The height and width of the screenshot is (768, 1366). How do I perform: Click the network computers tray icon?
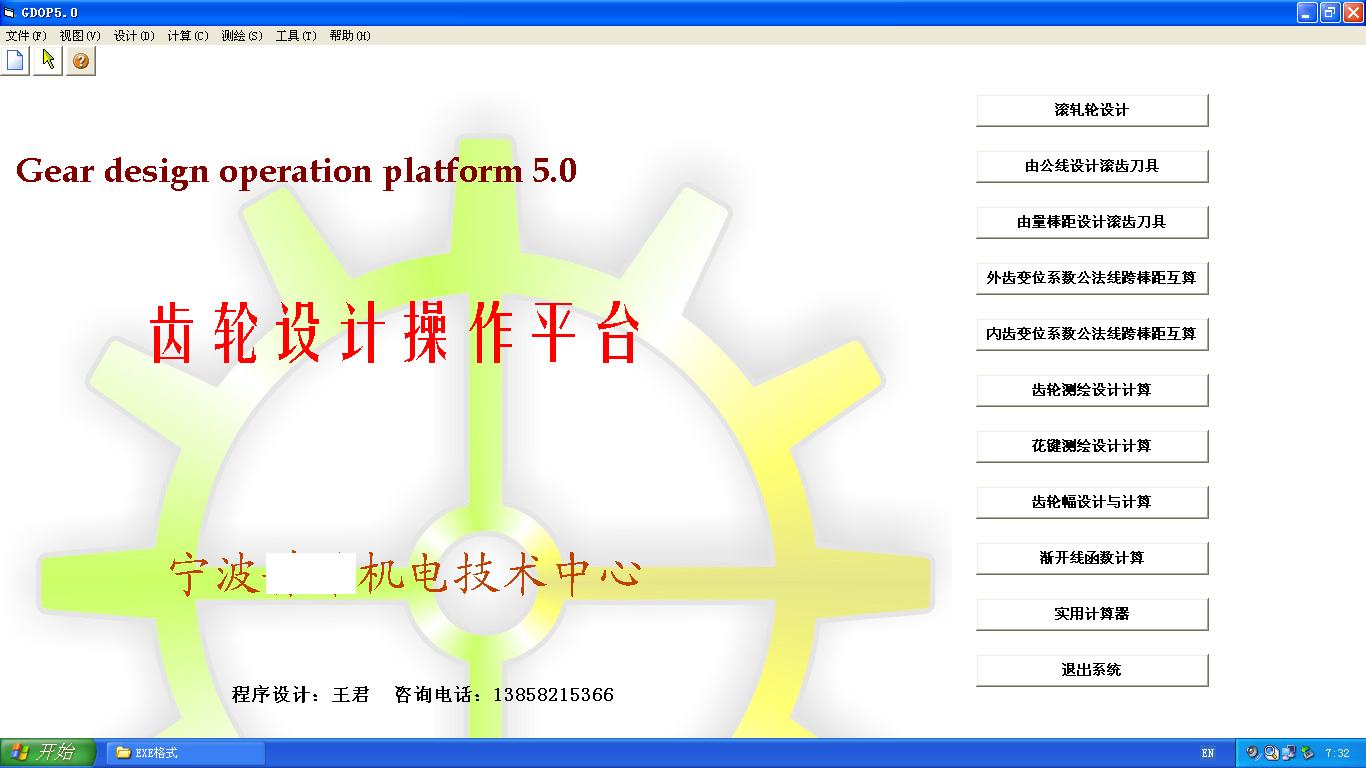(1288, 753)
